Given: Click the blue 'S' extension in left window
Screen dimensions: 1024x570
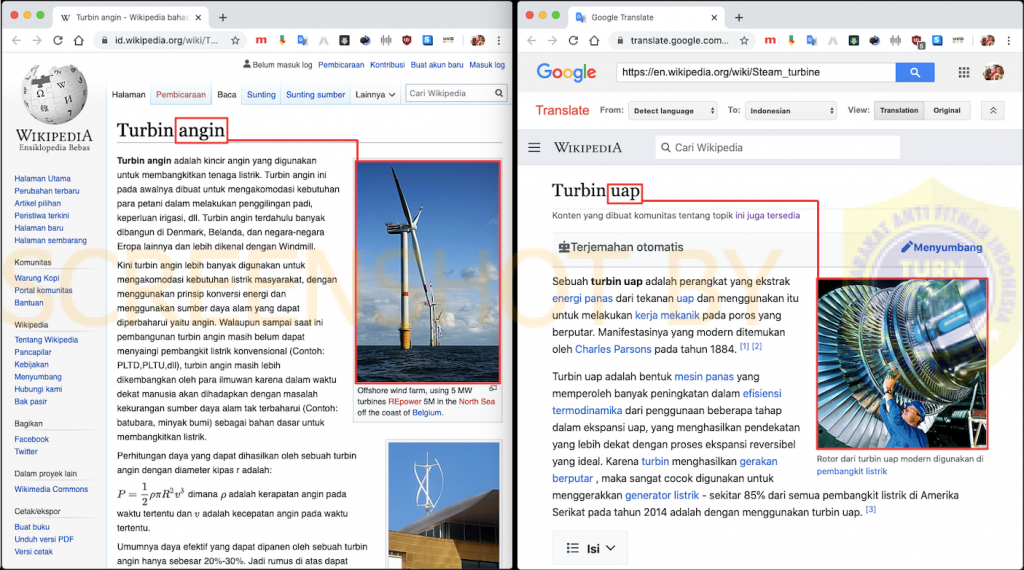Looking at the screenshot, I should click(x=428, y=40).
